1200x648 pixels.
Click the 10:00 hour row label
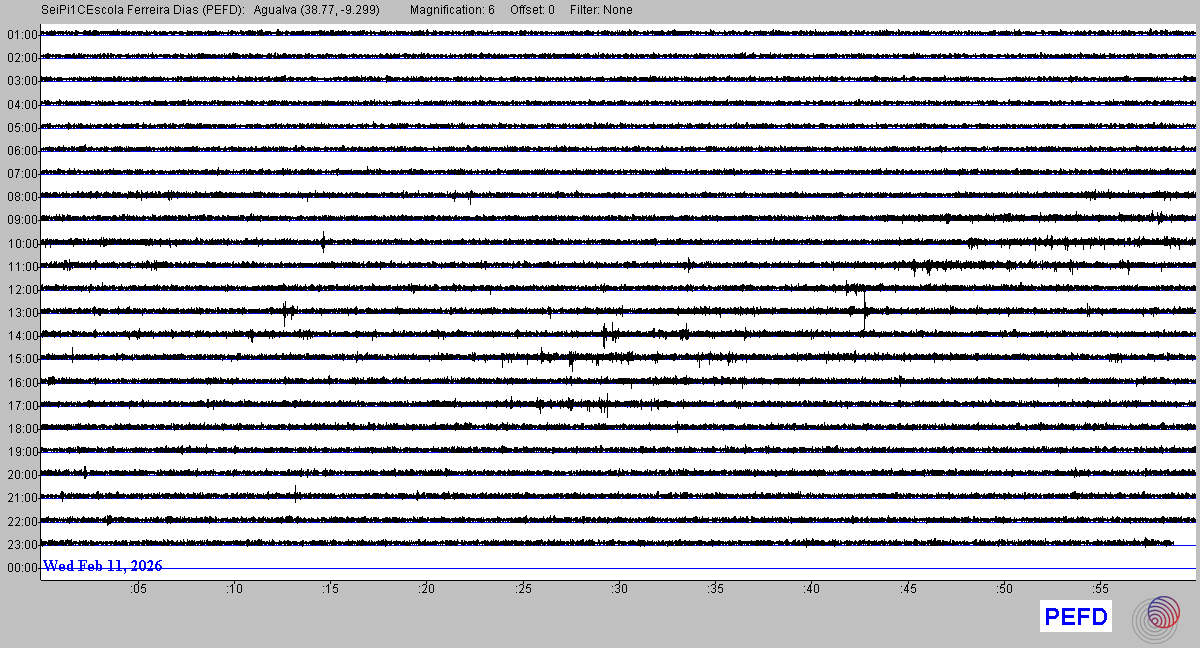point(22,244)
